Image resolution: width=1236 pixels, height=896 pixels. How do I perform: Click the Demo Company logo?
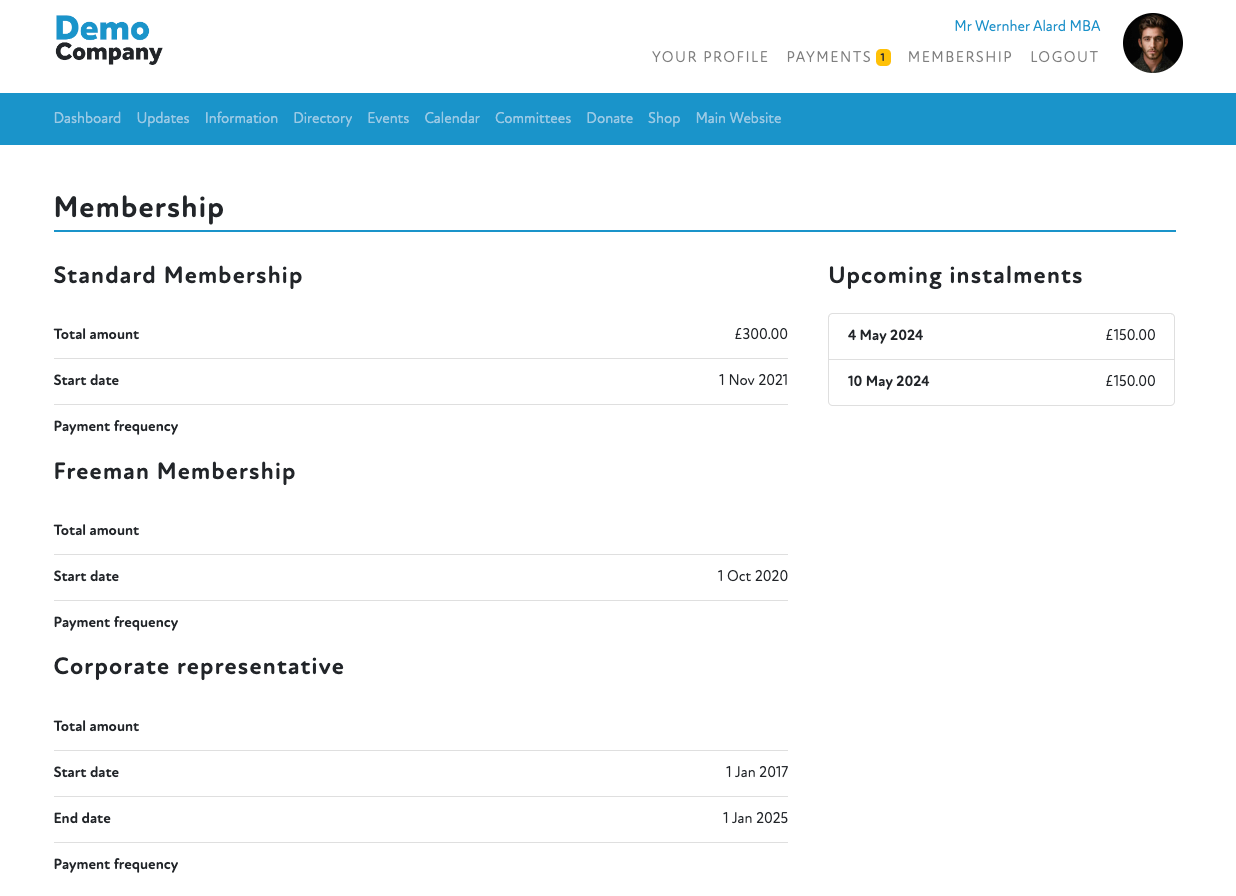(108, 41)
